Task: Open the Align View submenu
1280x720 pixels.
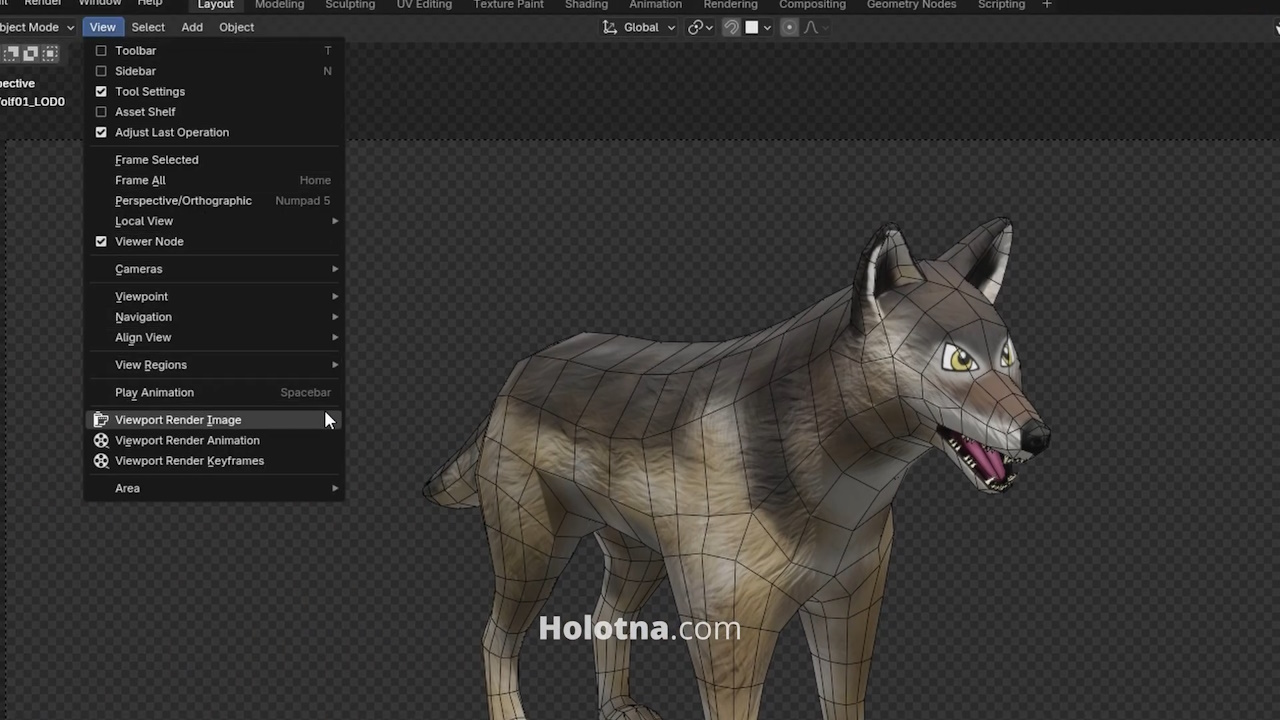Action: tap(213, 337)
